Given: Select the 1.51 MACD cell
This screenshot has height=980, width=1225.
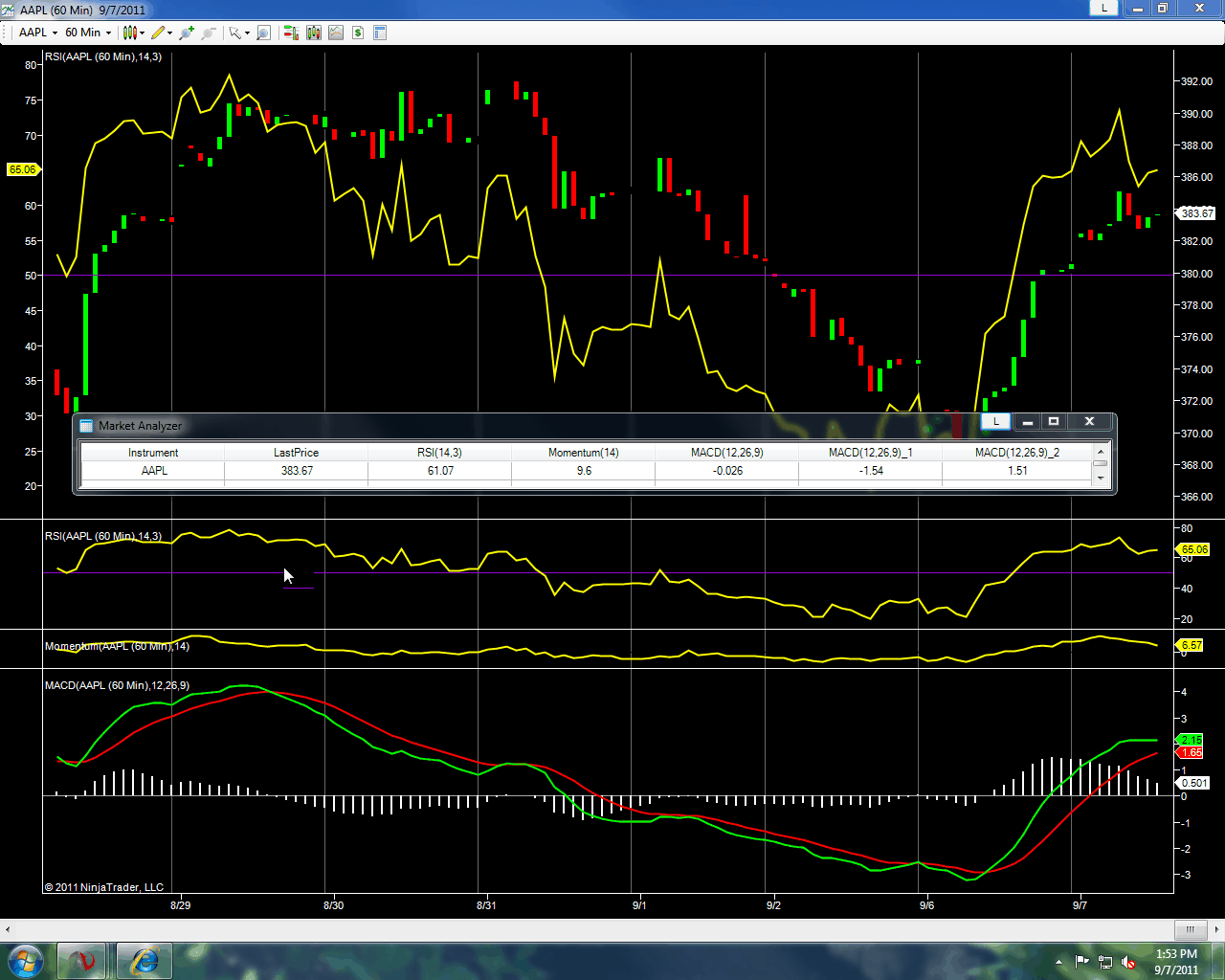Looking at the screenshot, I should [1017, 471].
